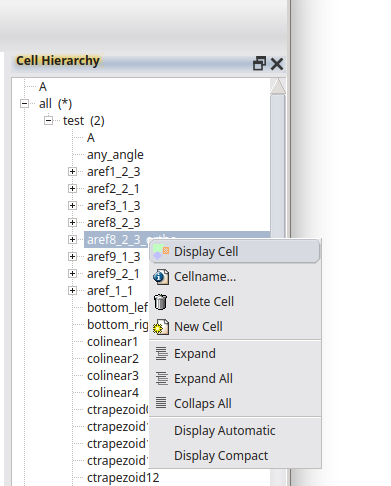391x486 pixels.
Task: Choose New Cell menu entry
Action: (235, 327)
